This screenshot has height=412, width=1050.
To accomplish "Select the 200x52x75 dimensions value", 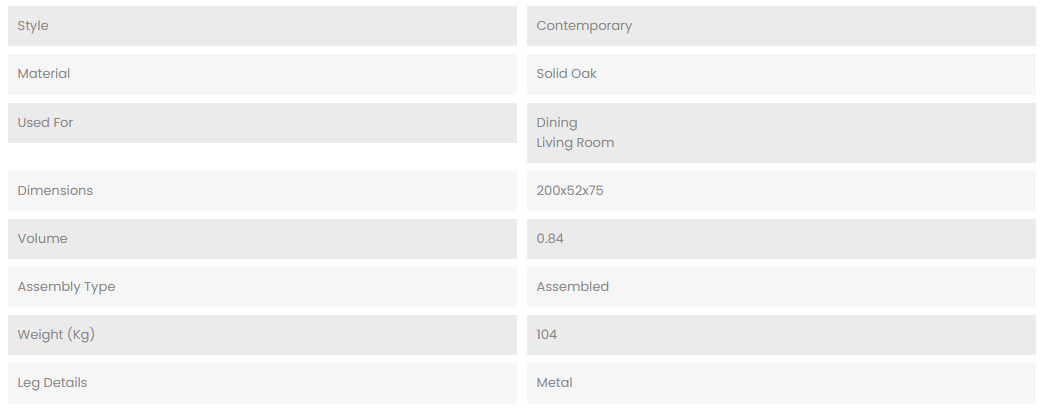I will point(570,191).
